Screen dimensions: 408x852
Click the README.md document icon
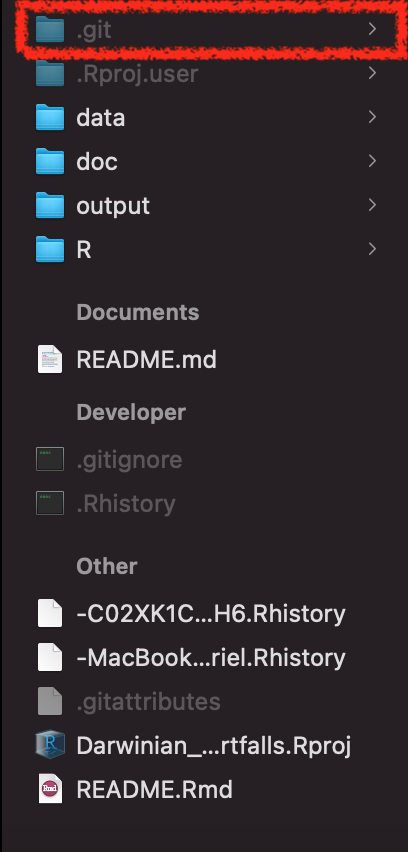(x=50, y=359)
